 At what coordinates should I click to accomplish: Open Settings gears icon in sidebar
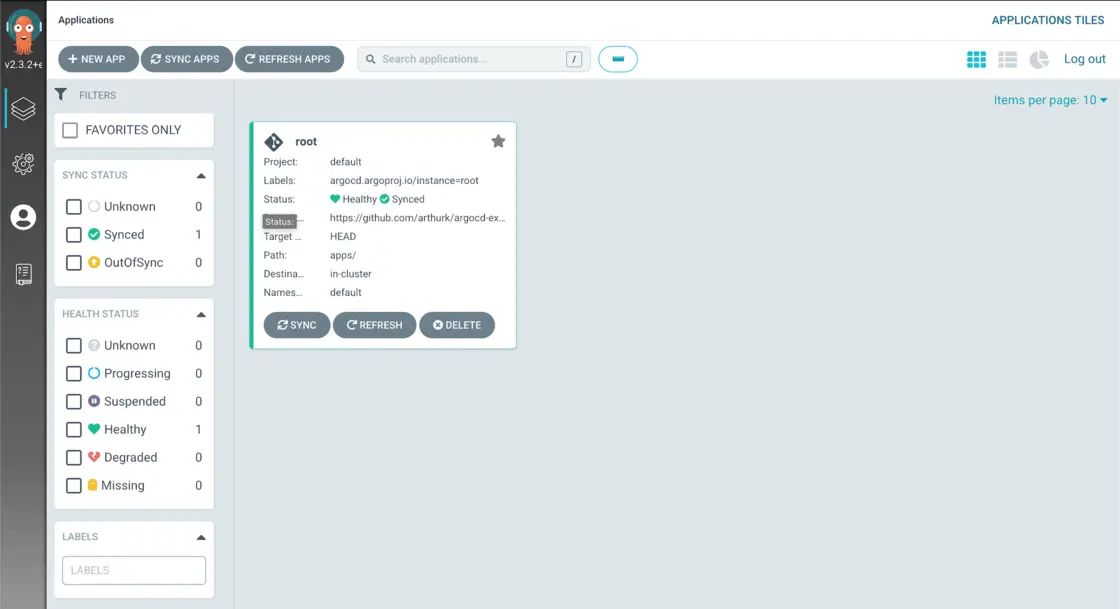pyautogui.click(x=23, y=163)
